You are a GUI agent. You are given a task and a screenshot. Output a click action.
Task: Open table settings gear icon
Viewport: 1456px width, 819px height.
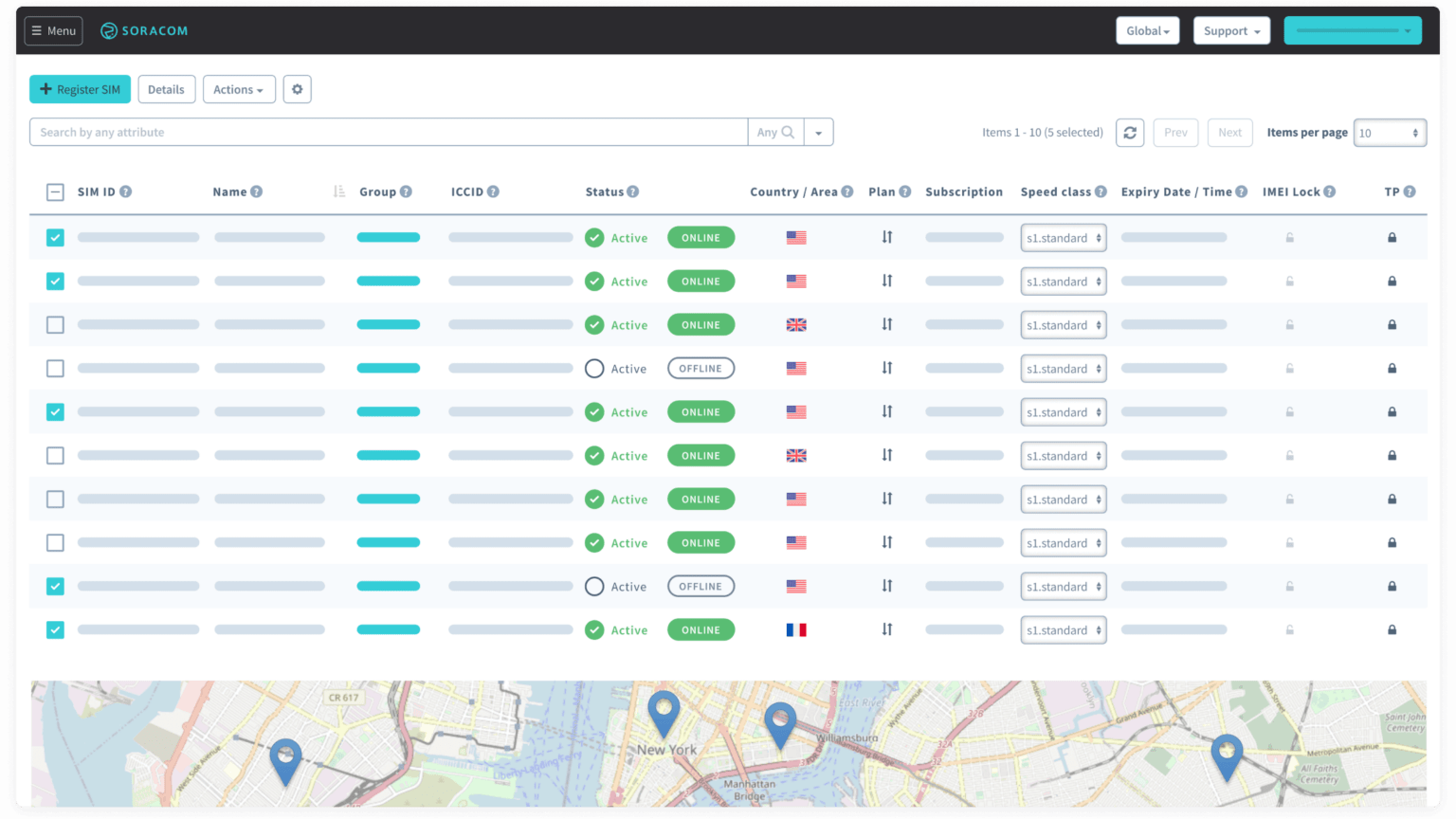pos(297,89)
